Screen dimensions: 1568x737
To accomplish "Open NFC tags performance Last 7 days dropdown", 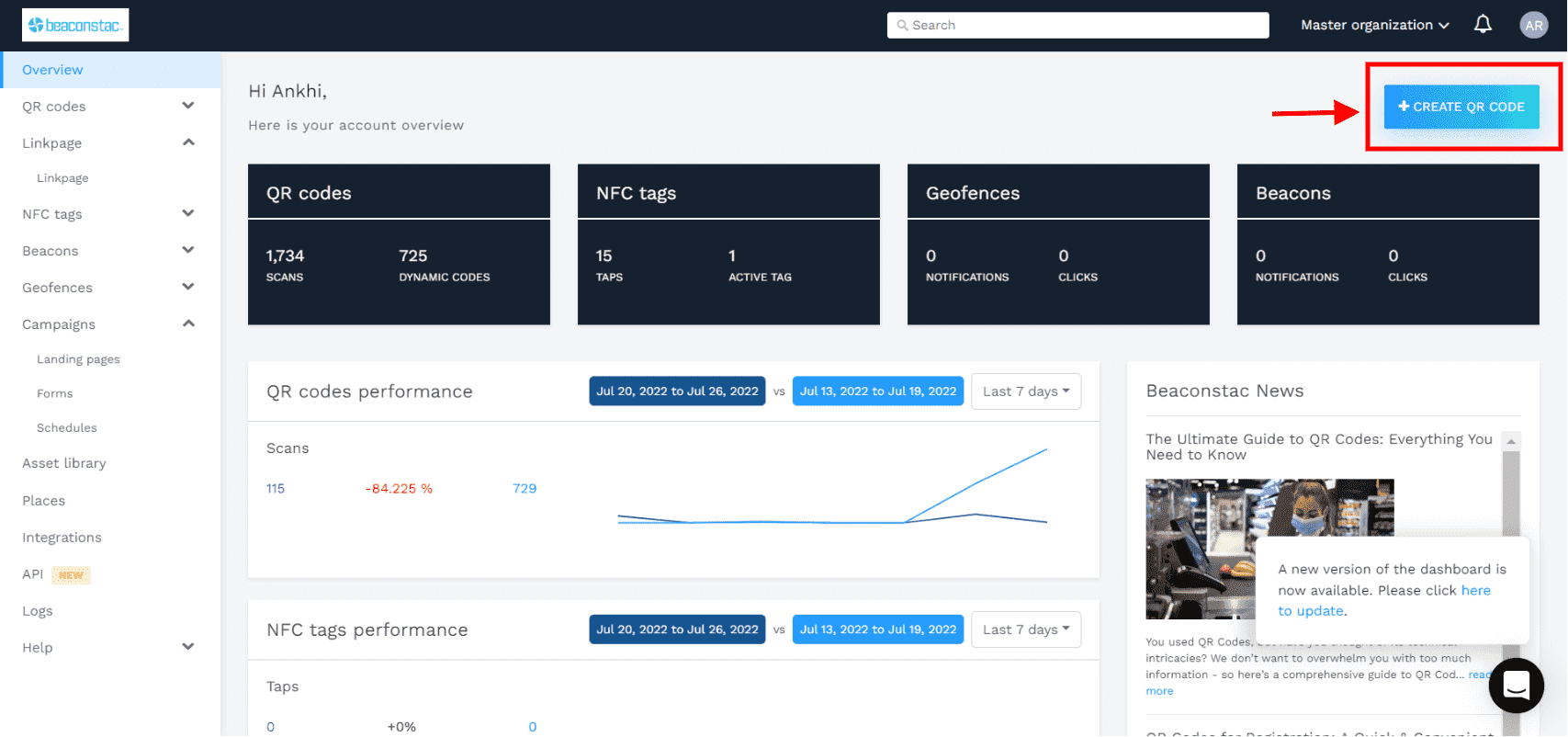I will pos(1026,629).
